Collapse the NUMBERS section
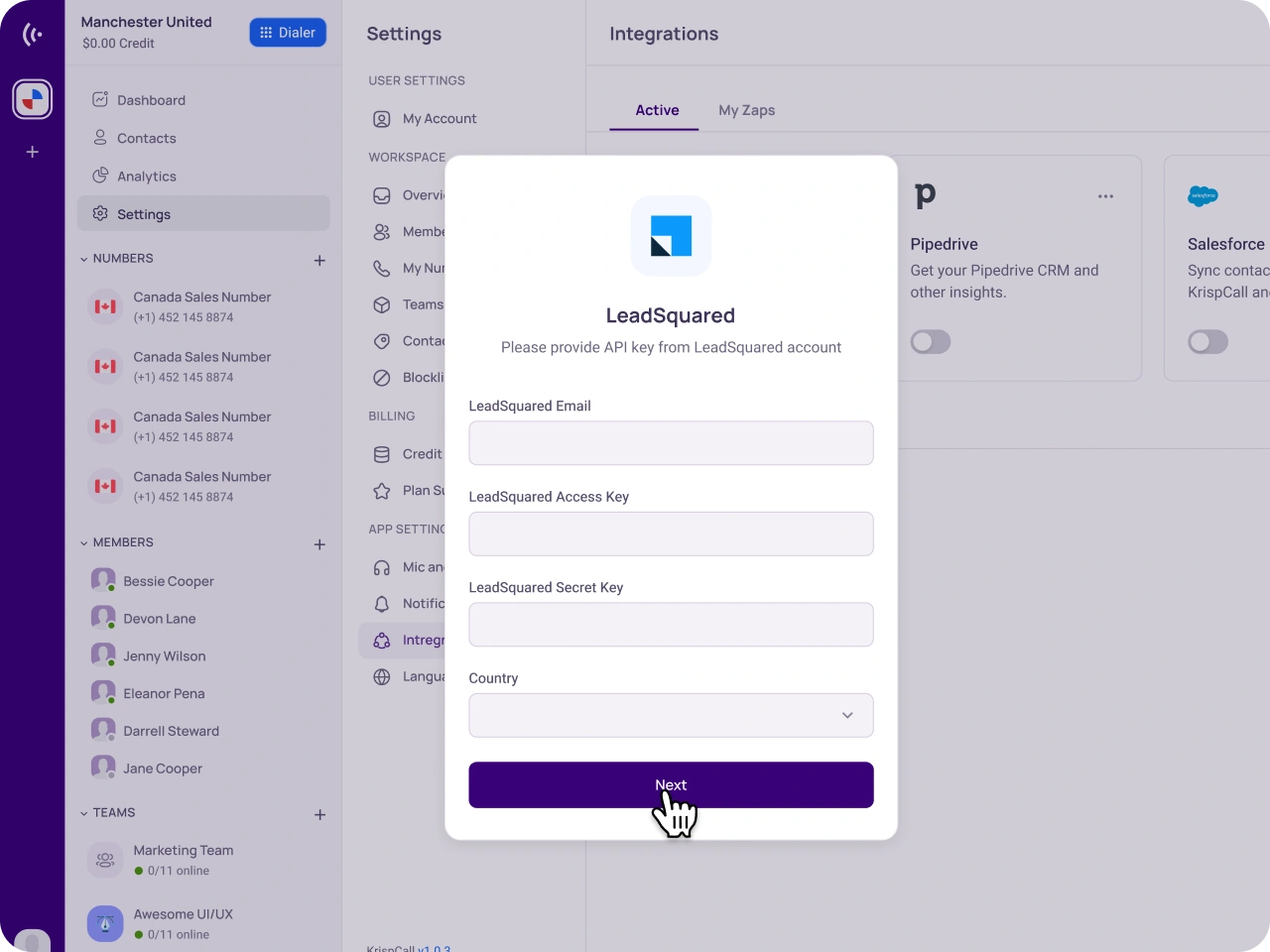 (84, 259)
